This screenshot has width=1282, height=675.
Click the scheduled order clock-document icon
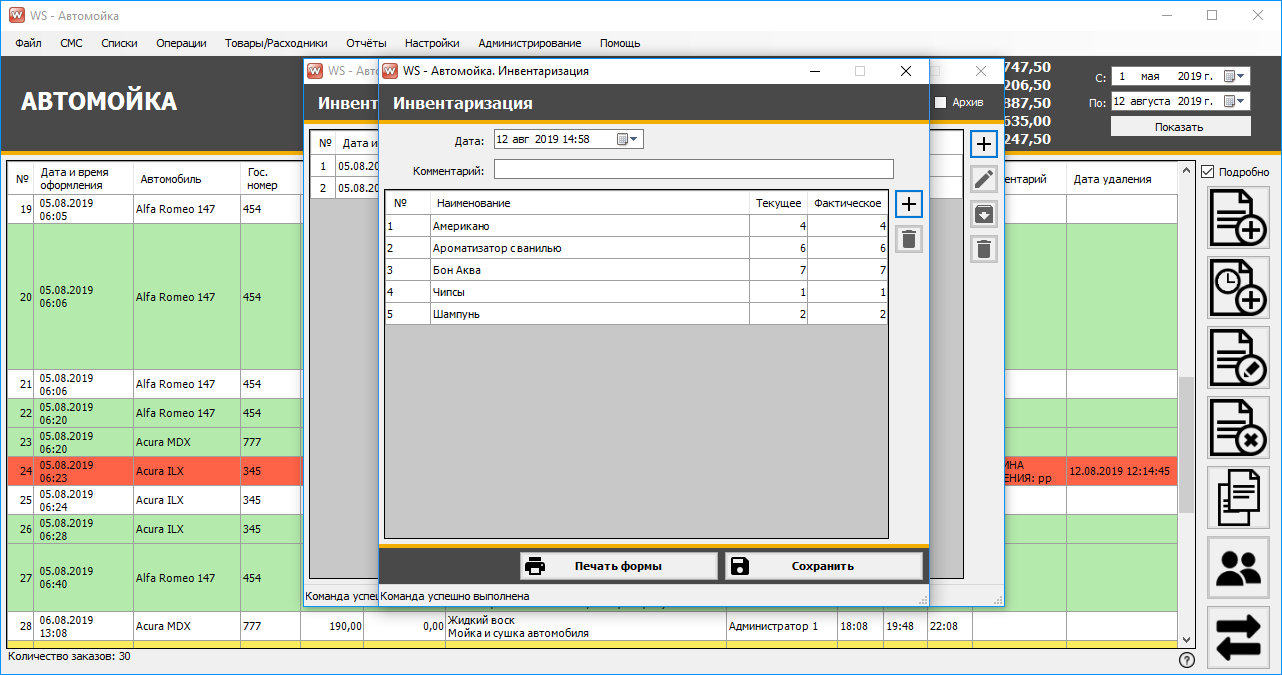coord(1239,288)
